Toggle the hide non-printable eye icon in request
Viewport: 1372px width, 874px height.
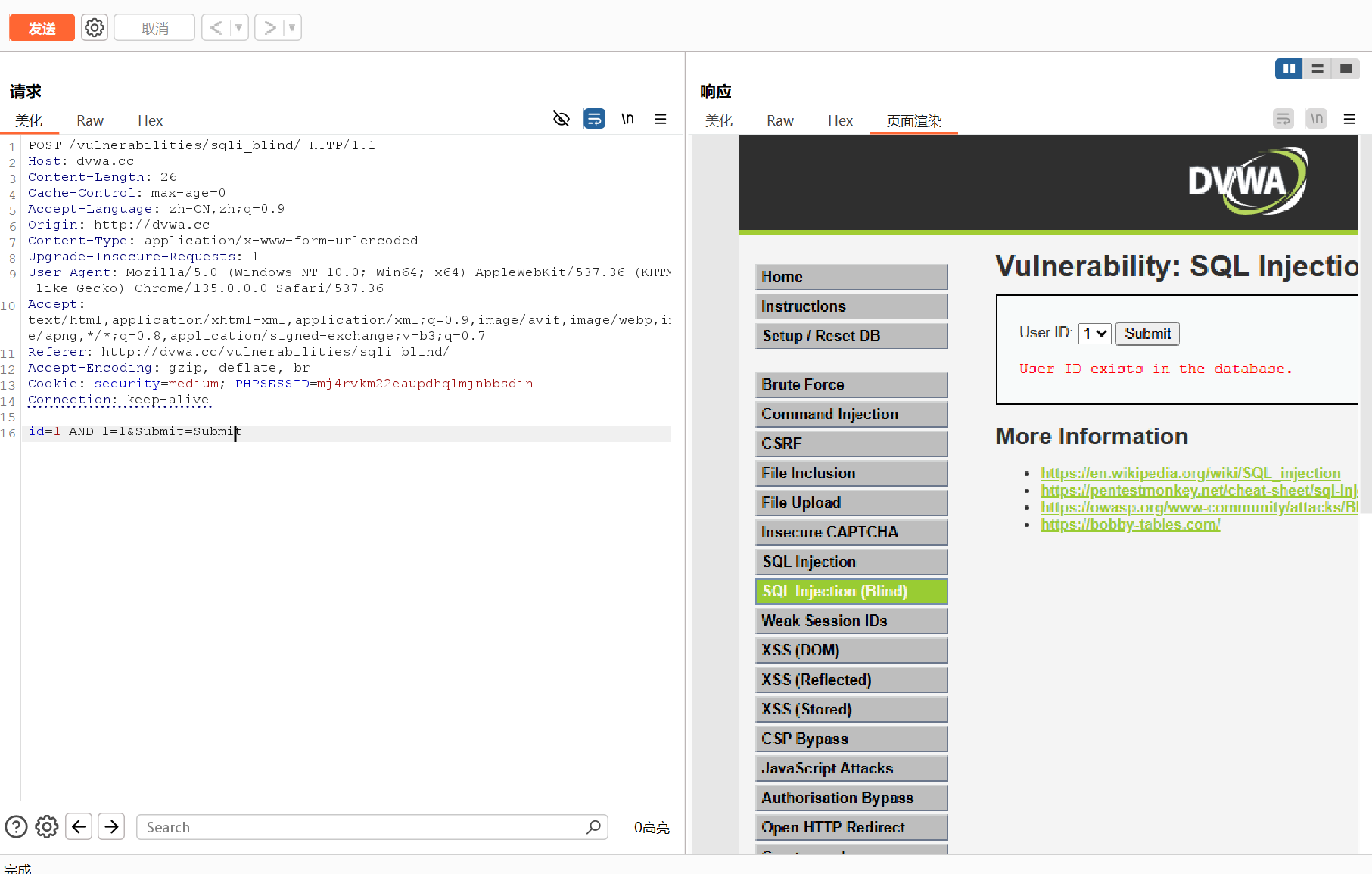click(562, 119)
